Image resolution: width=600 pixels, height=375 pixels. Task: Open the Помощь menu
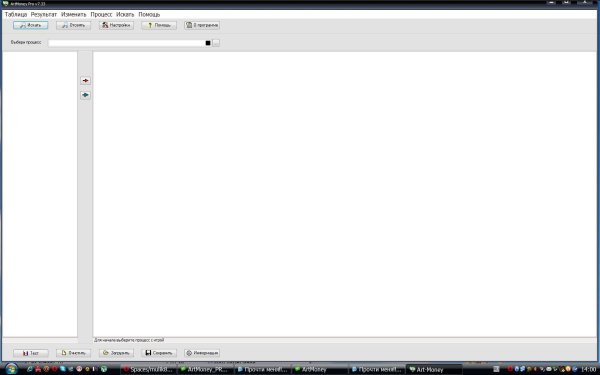coord(149,15)
